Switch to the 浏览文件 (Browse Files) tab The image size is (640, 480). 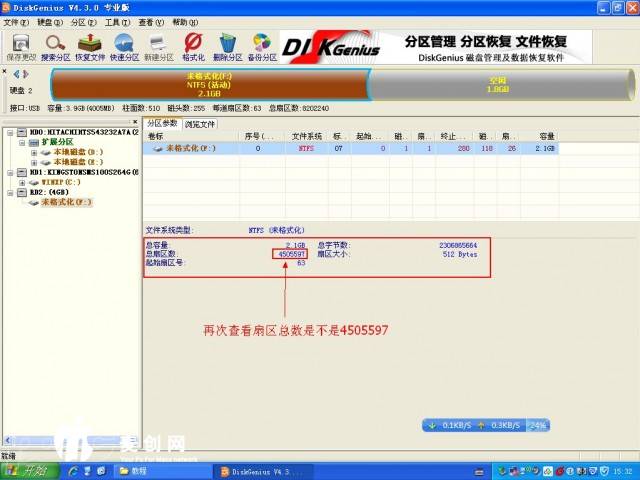[x=200, y=124]
